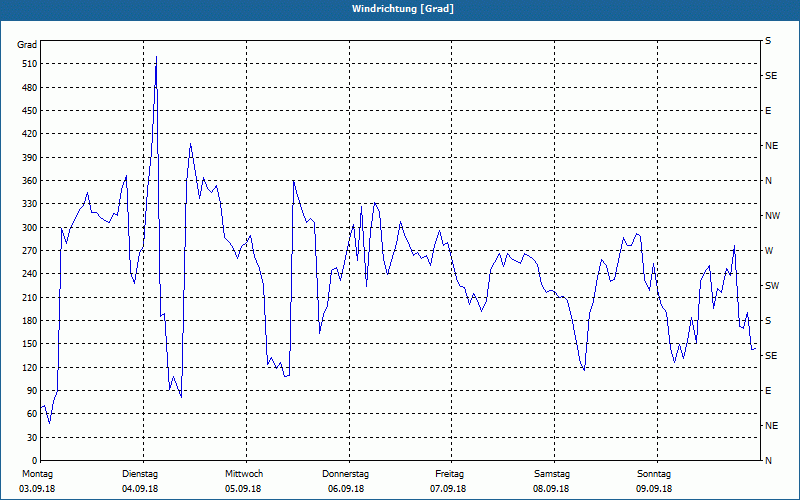800x500 pixels.
Task: Click the 'Freitag' day label
Action: point(449,474)
